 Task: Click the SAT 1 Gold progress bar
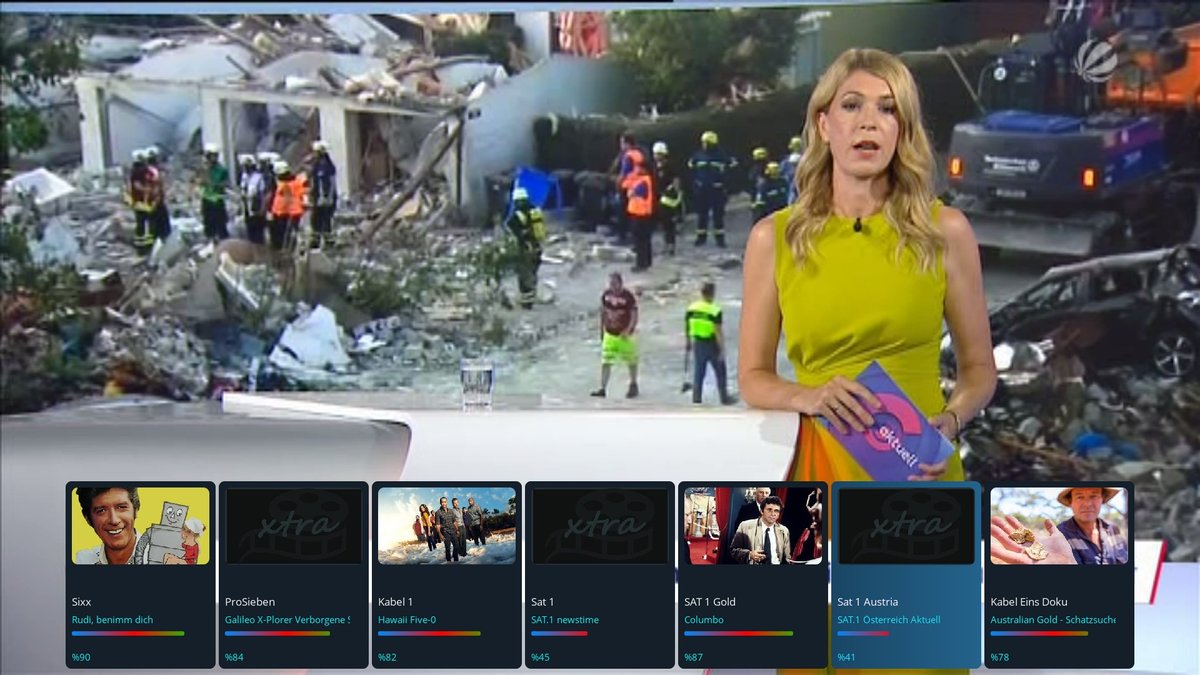pos(738,633)
